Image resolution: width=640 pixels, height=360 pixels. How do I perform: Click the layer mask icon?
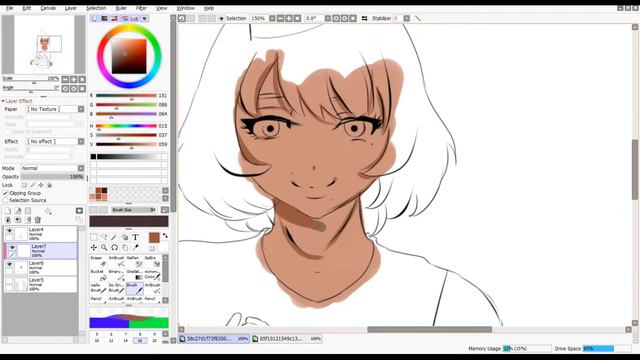(x=79, y=211)
